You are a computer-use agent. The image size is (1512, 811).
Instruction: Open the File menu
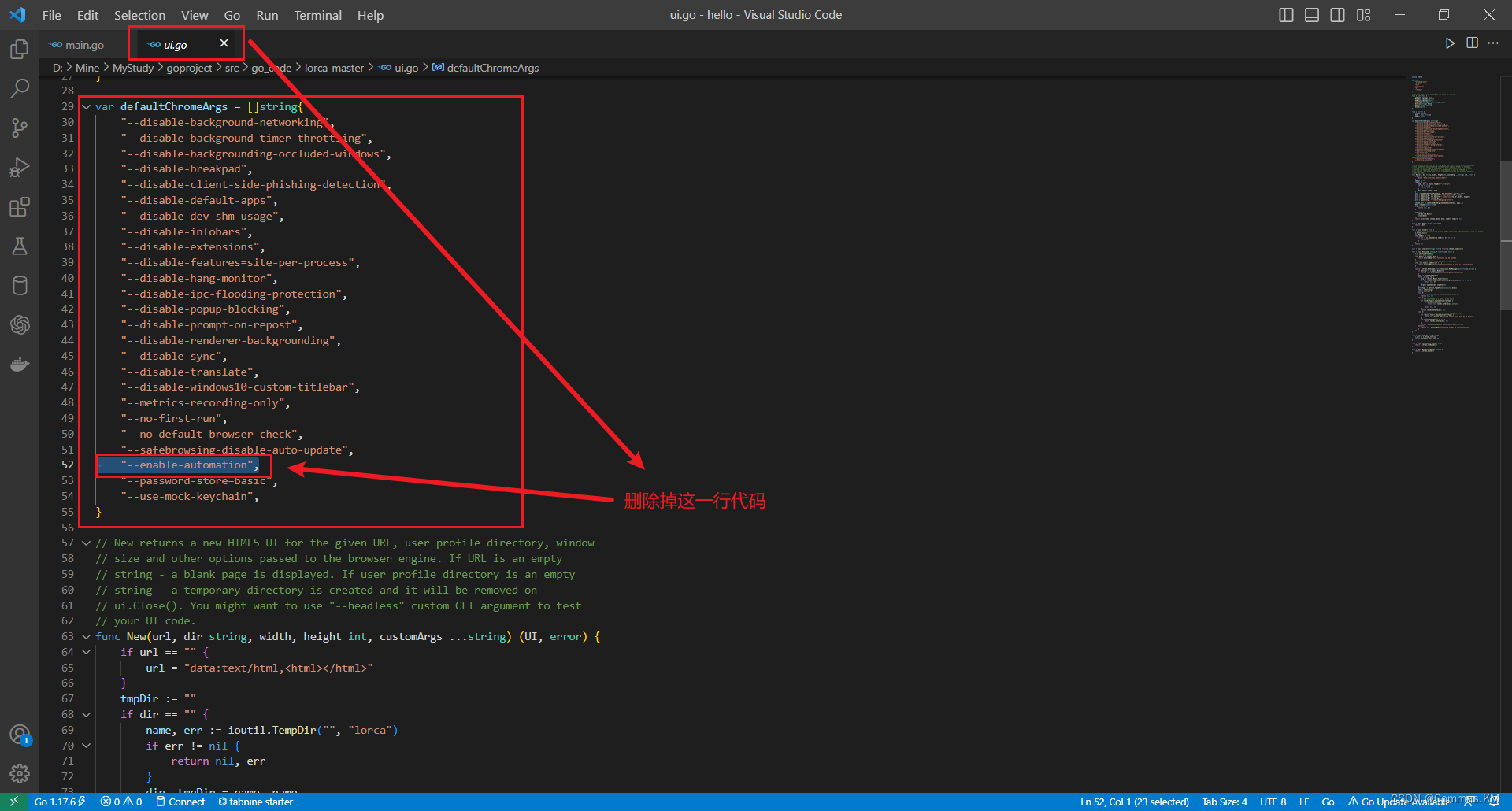pyautogui.click(x=52, y=15)
